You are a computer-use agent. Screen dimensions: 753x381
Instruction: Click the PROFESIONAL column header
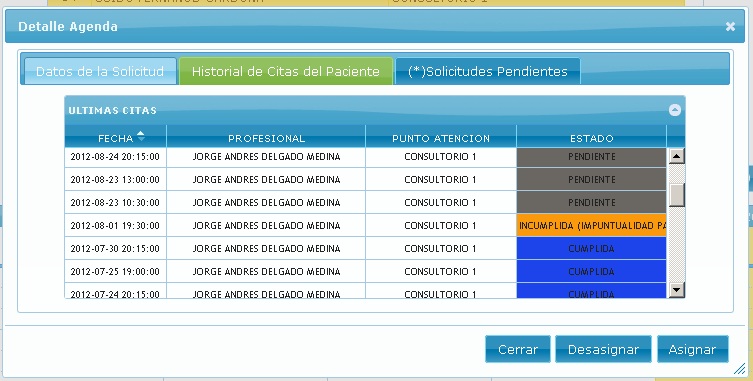point(266,138)
